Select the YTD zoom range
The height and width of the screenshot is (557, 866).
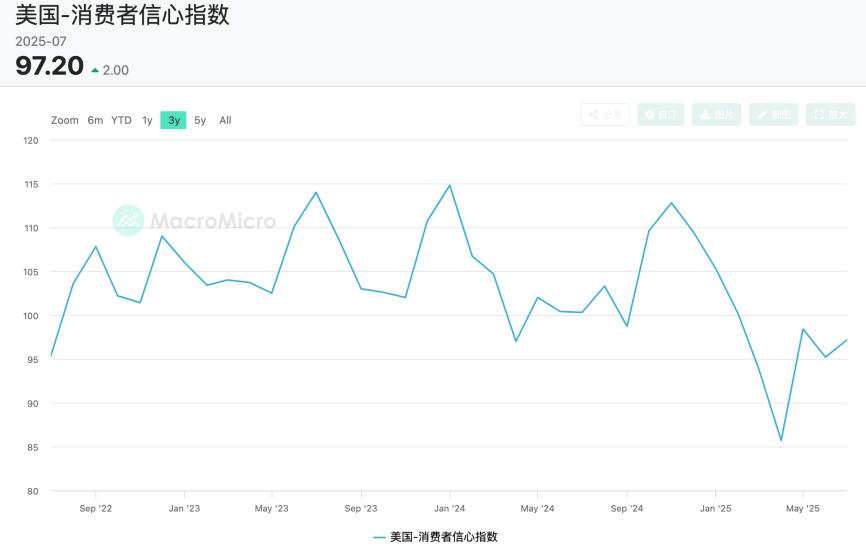tap(121, 120)
